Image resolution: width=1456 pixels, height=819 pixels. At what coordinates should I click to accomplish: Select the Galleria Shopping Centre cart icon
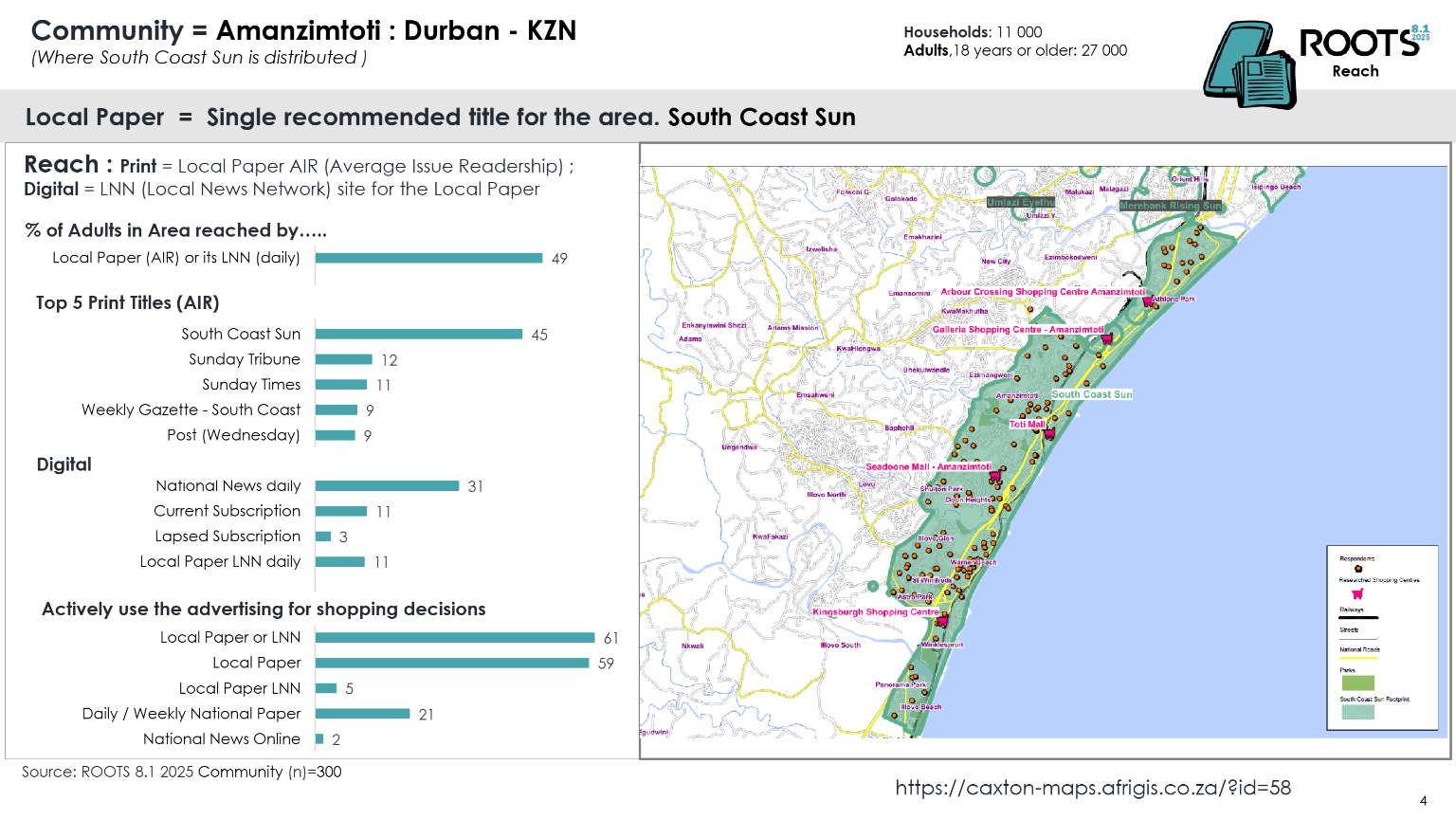pyautogui.click(x=1105, y=339)
